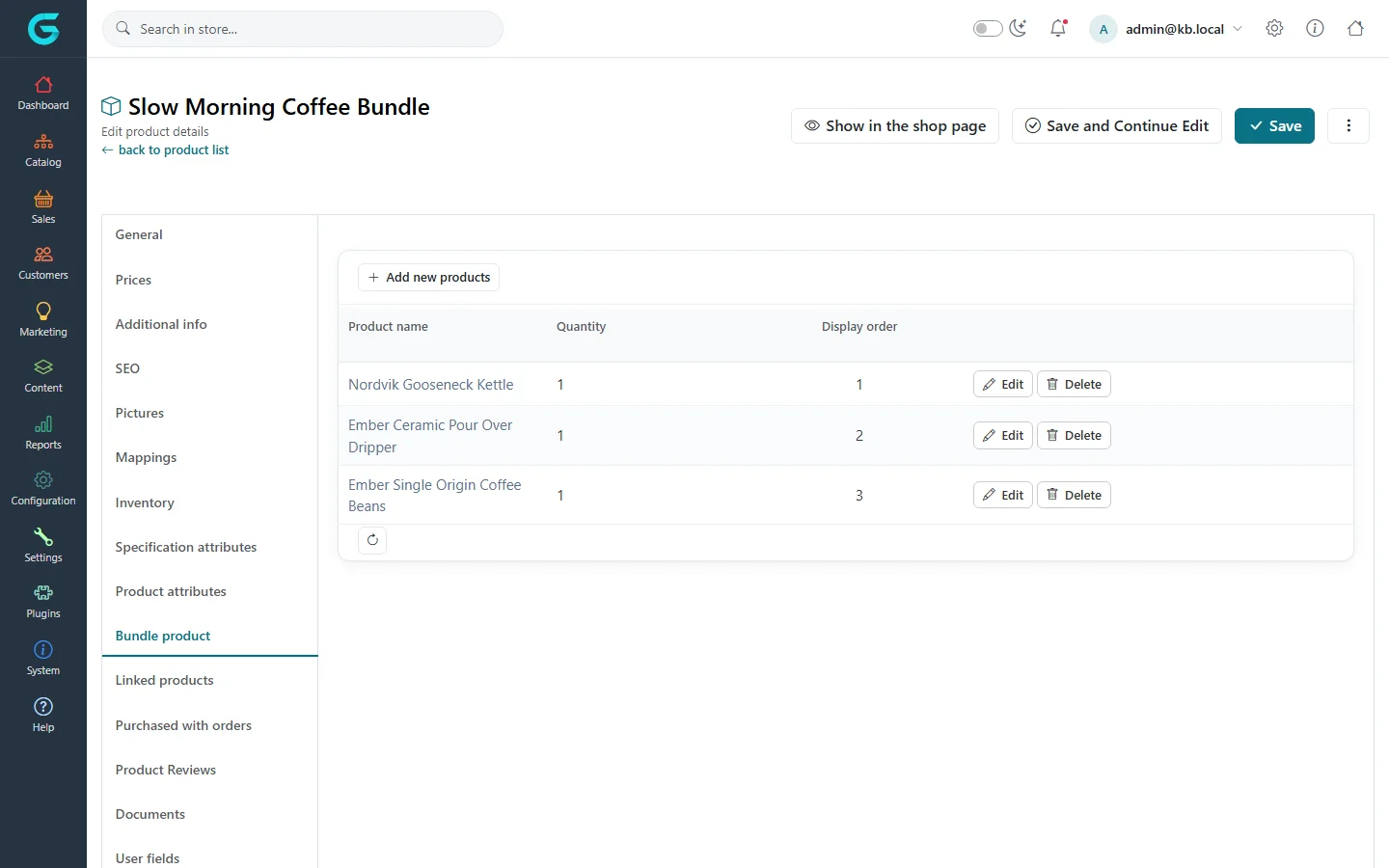Open the Plugins sidebar section

(43, 602)
